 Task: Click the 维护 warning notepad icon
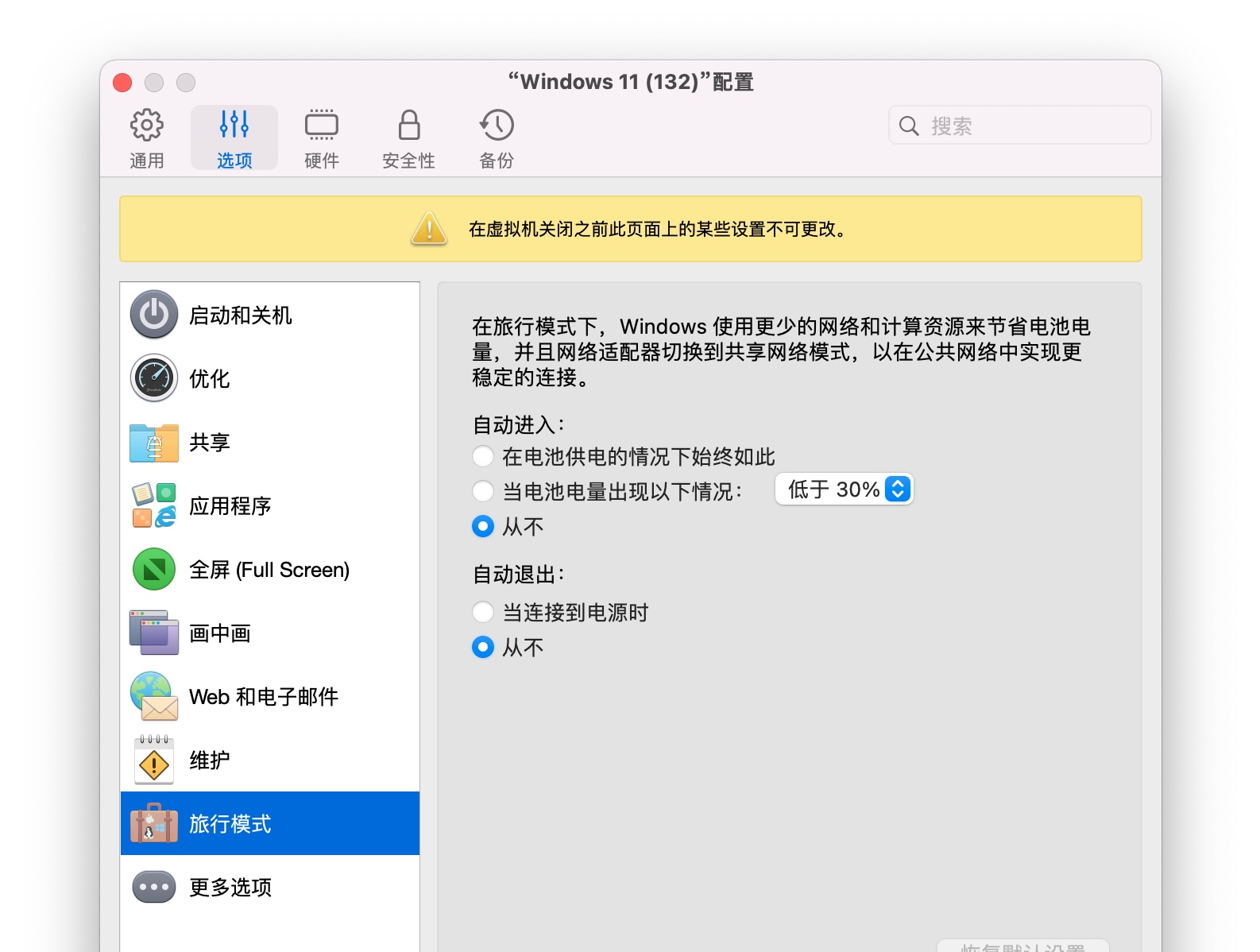click(154, 760)
